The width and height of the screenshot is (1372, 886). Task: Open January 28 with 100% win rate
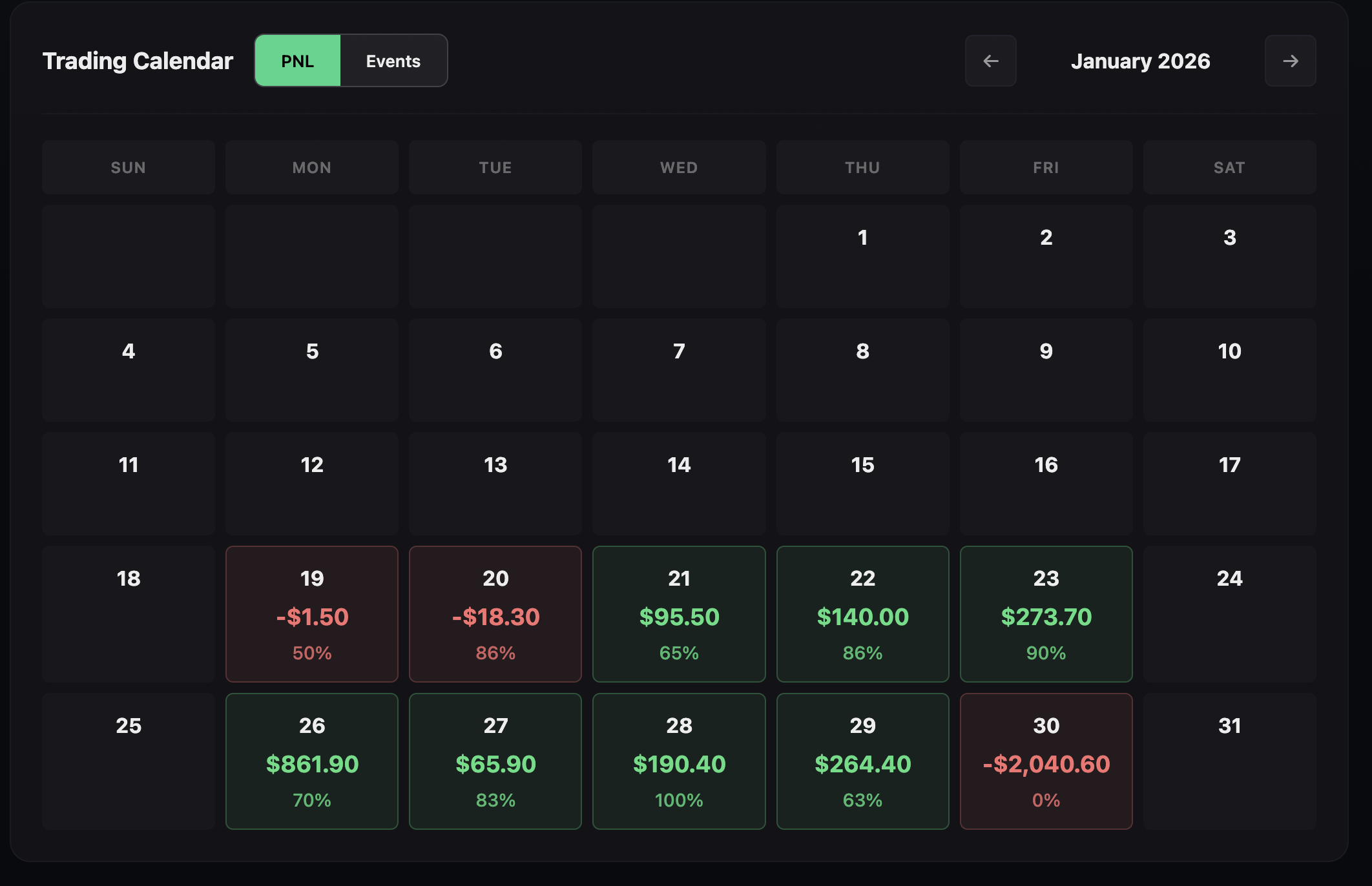(679, 761)
